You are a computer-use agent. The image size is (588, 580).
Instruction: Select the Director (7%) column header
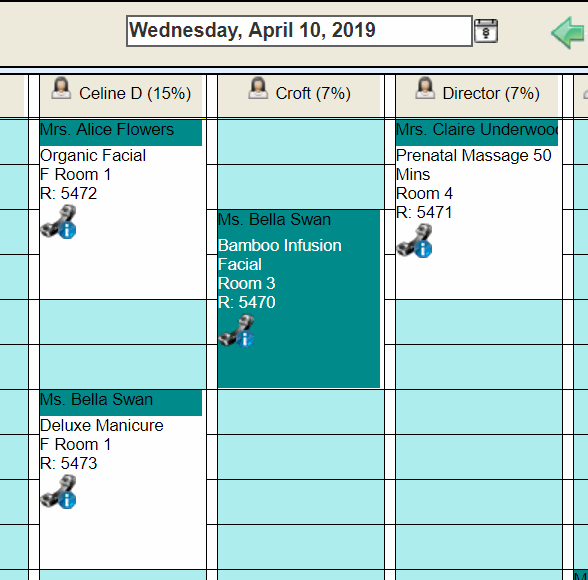(x=477, y=96)
